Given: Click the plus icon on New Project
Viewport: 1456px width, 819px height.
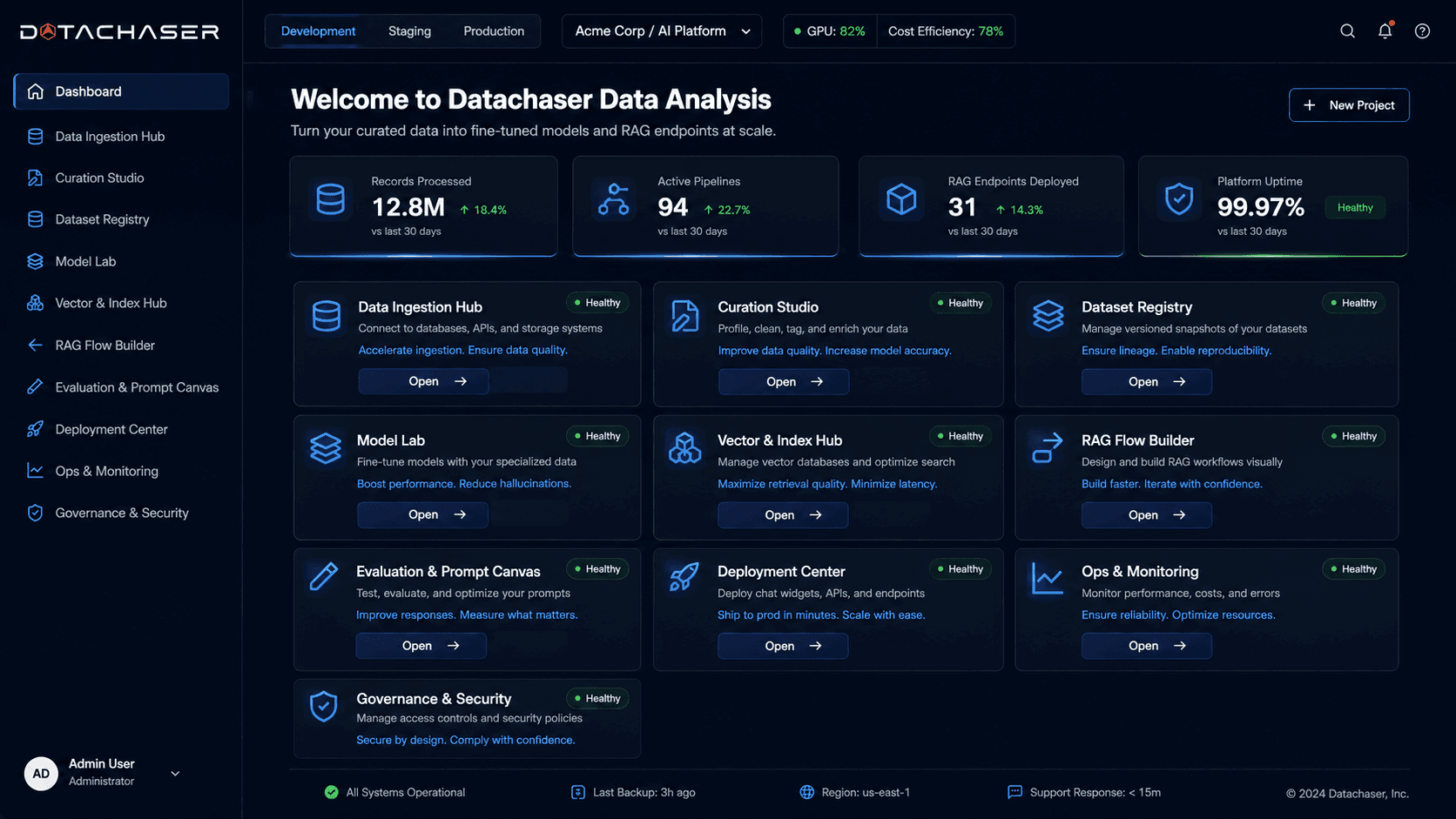Looking at the screenshot, I should [x=1310, y=105].
